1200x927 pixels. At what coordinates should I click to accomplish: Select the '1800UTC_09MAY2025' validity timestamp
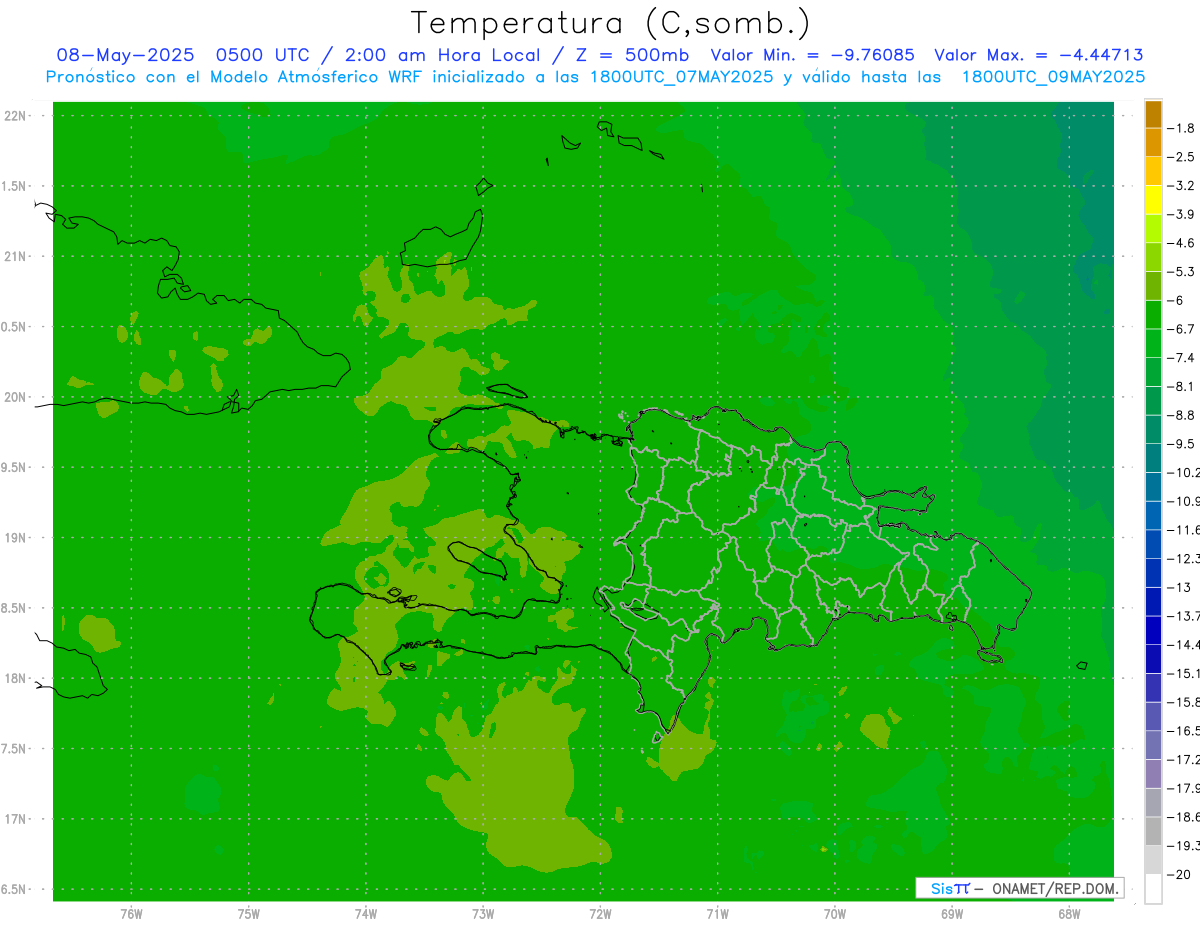tap(1053, 76)
